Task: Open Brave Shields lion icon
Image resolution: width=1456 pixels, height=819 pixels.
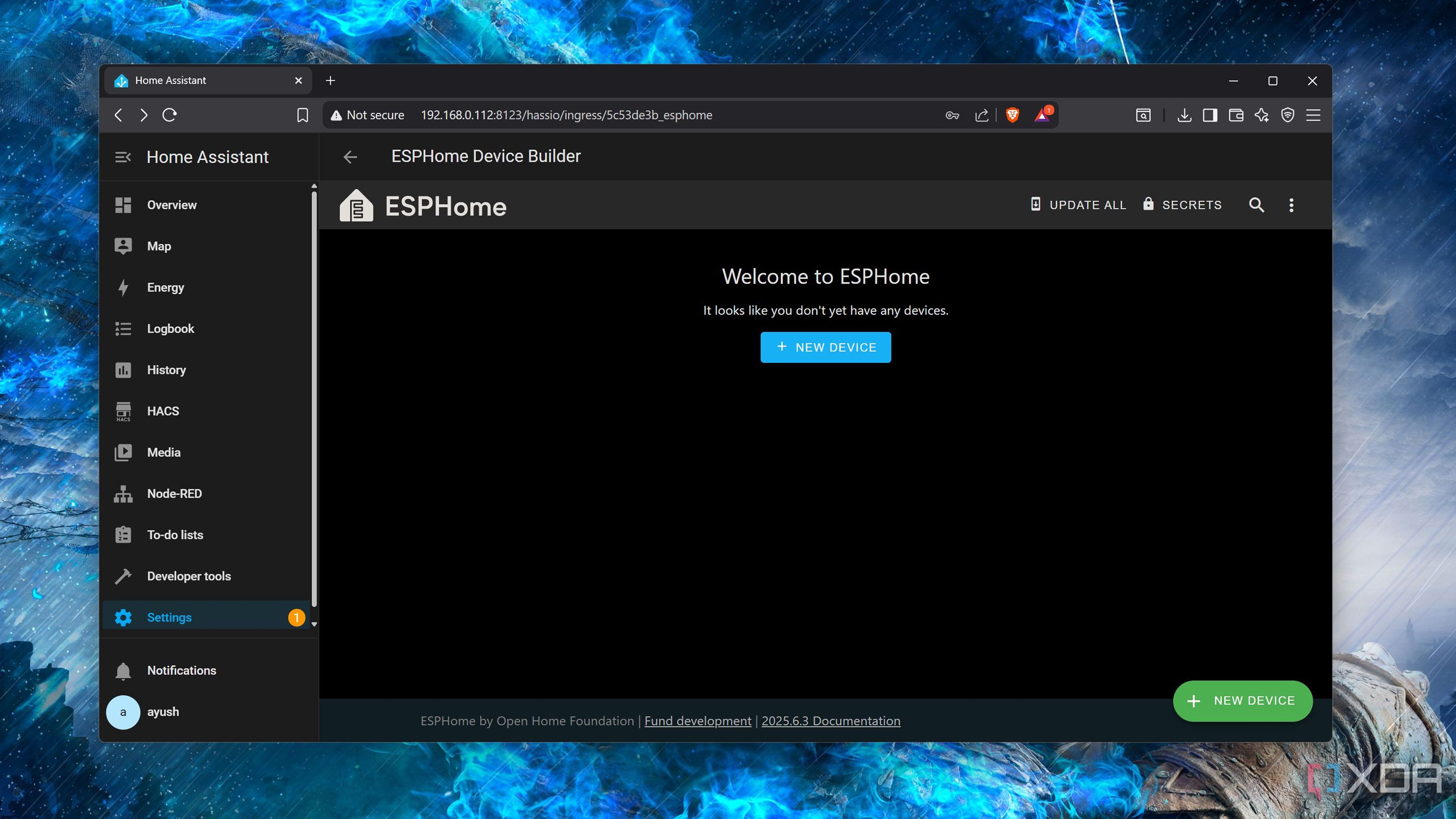Action: coord(1012,115)
